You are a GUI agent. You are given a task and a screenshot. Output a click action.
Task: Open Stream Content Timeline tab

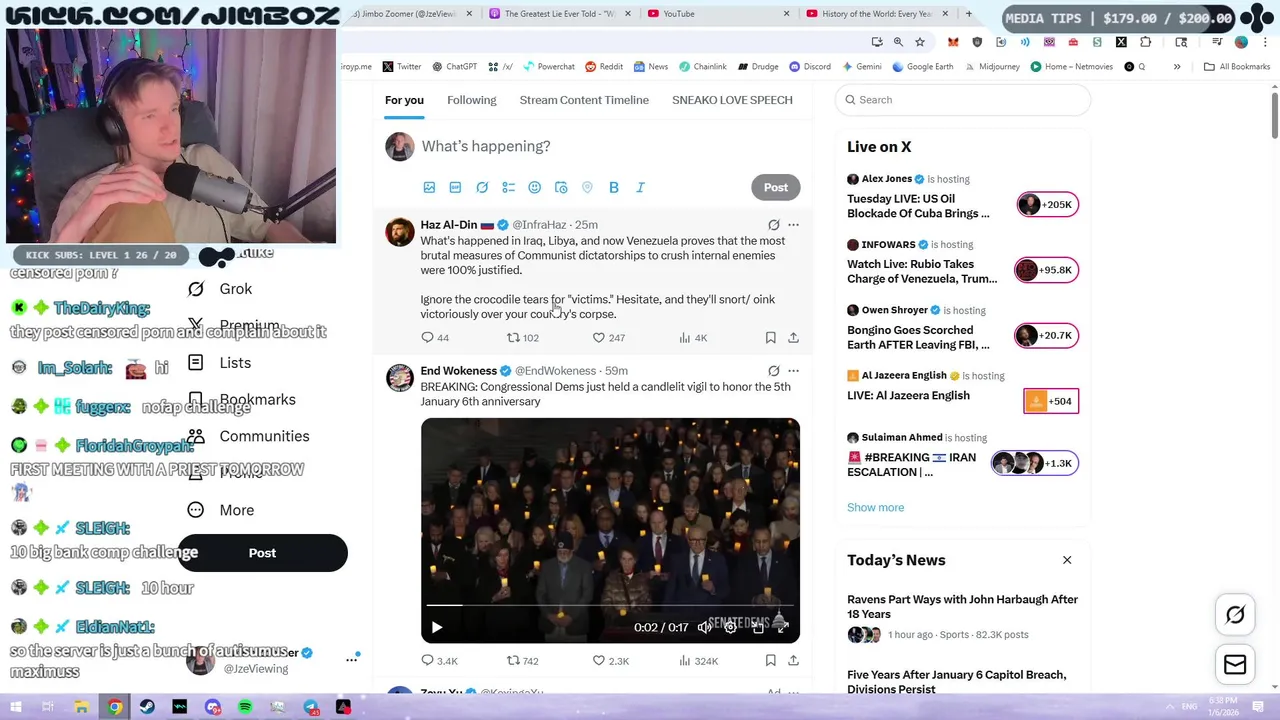(x=584, y=100)
